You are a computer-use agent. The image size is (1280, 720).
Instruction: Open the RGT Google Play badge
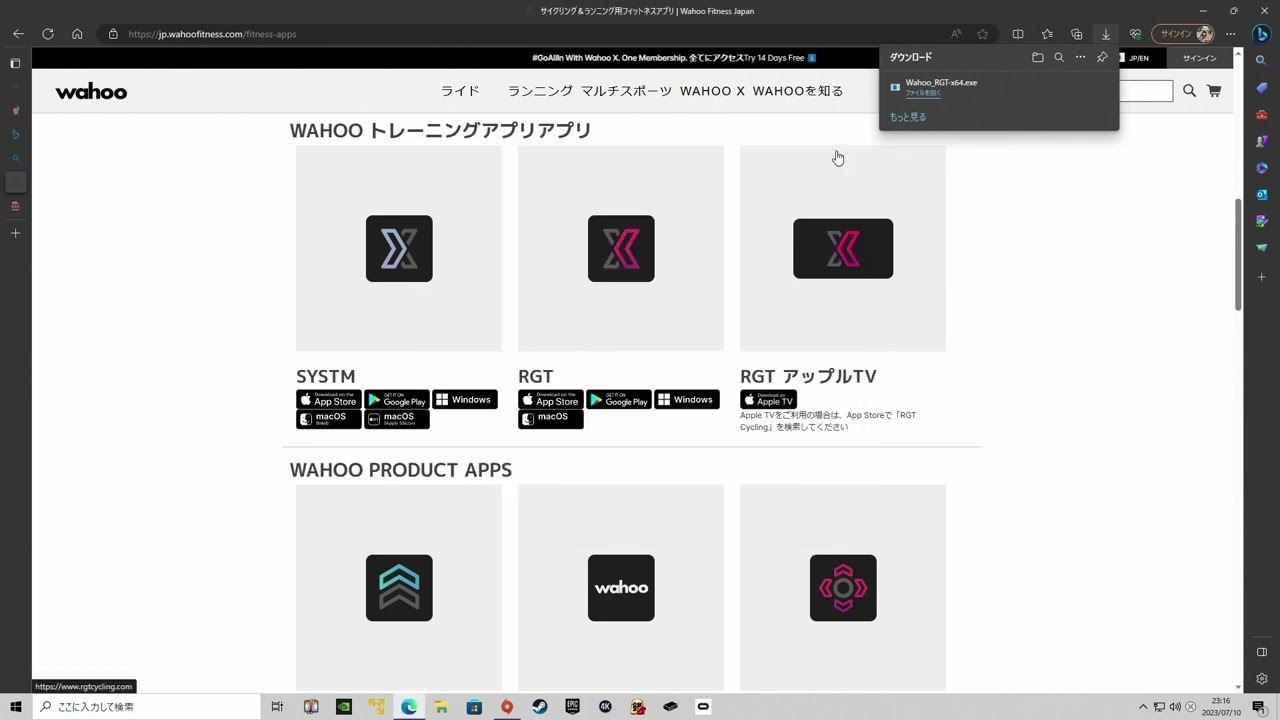pyautogui.click(x=619, y=400)
